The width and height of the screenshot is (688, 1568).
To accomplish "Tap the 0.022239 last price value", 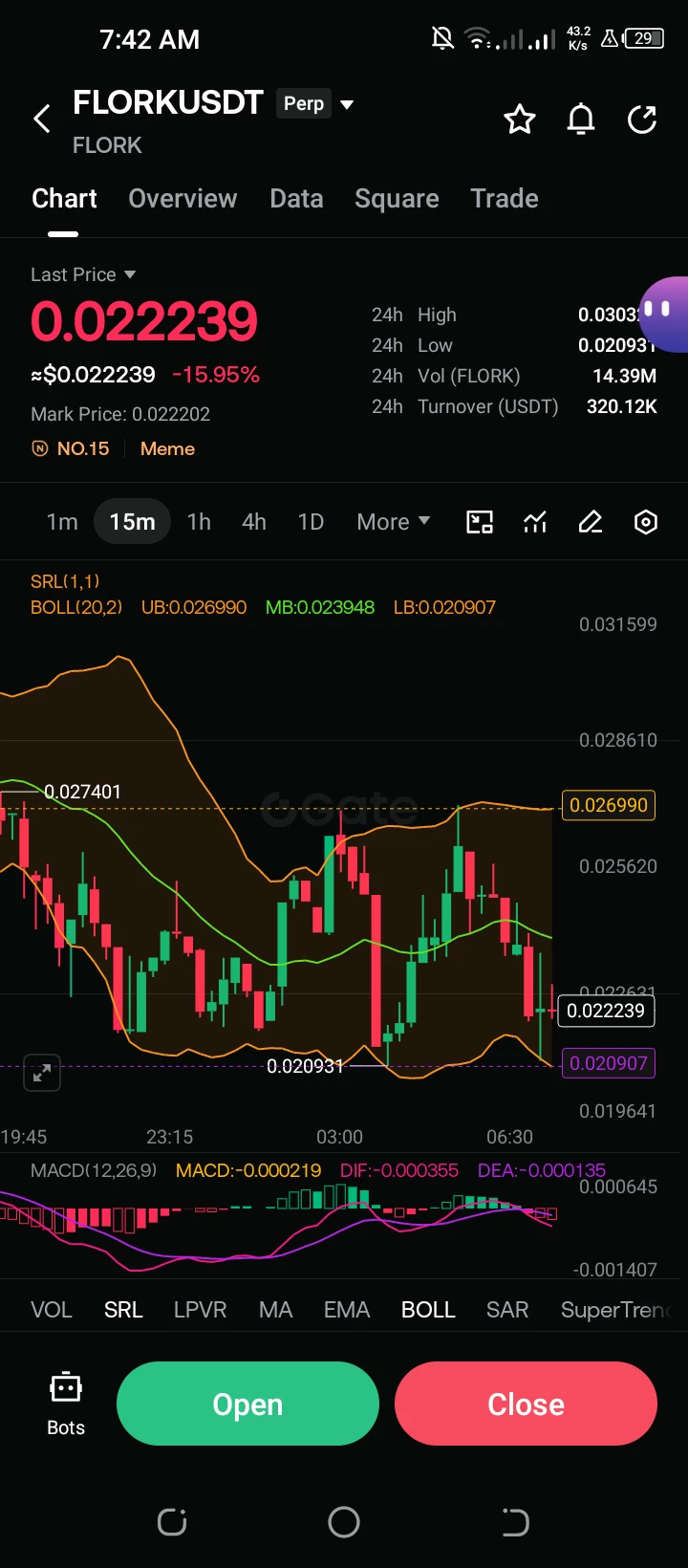I will point(144,321).
